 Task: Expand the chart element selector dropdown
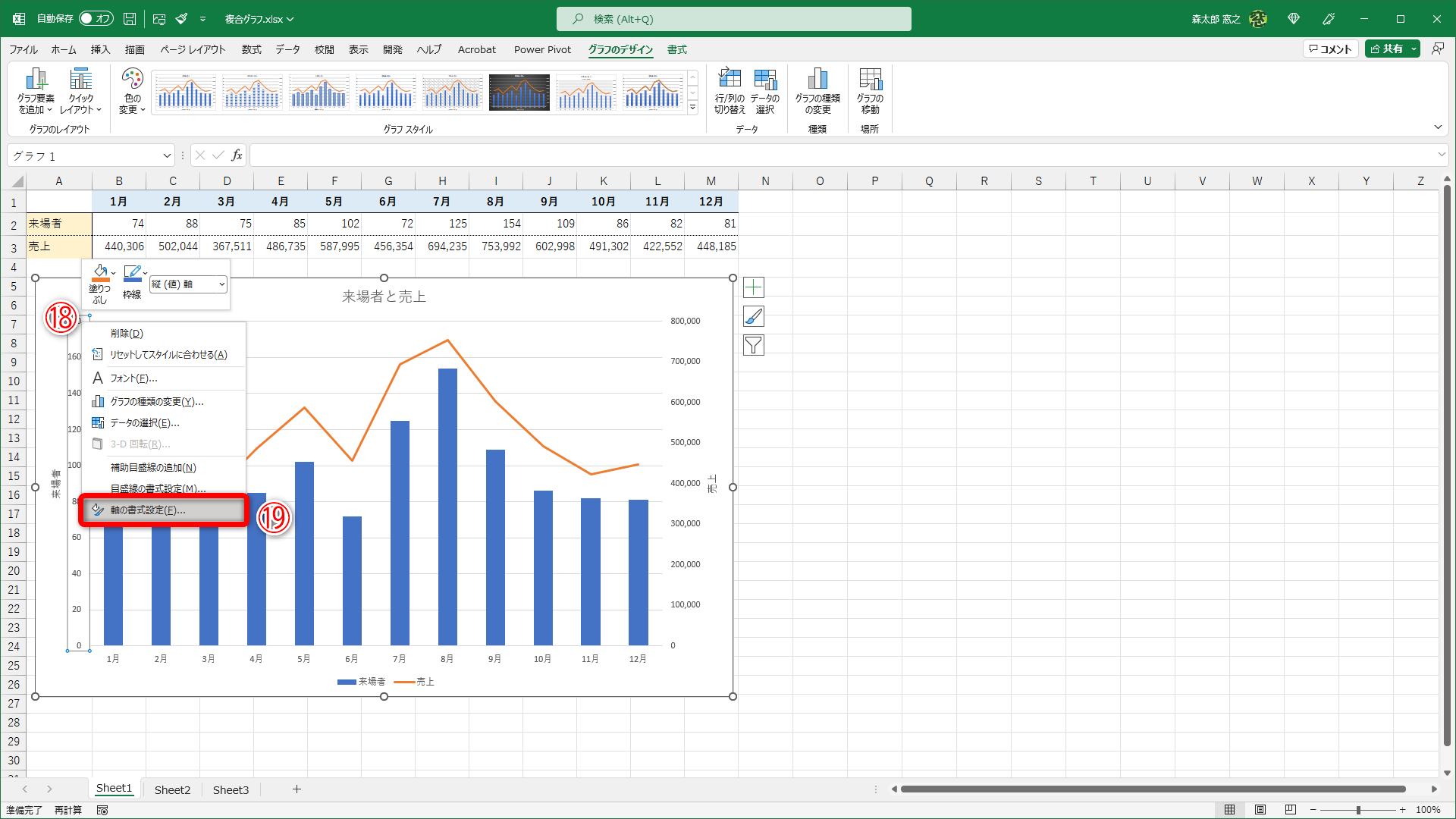click(x=221, y=284)
